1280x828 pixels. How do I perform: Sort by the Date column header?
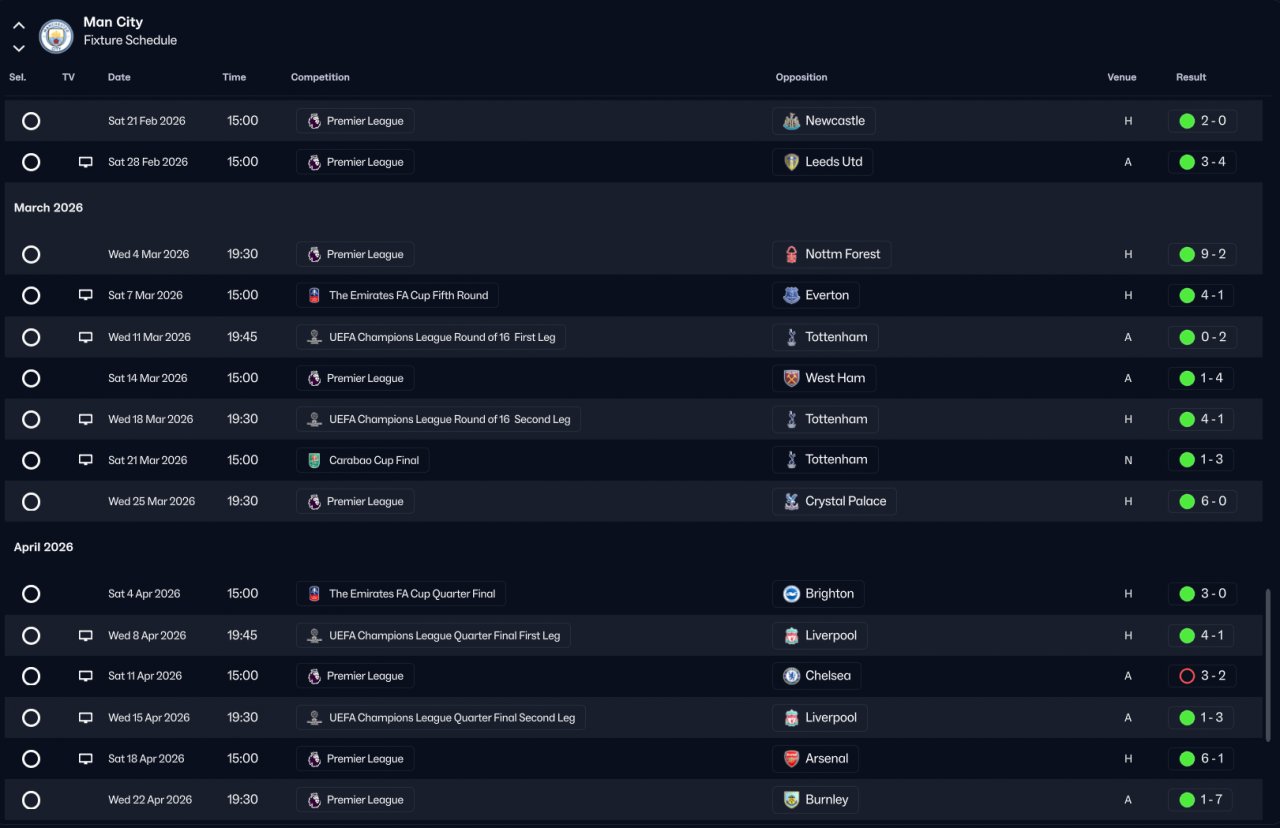point(119,77)
